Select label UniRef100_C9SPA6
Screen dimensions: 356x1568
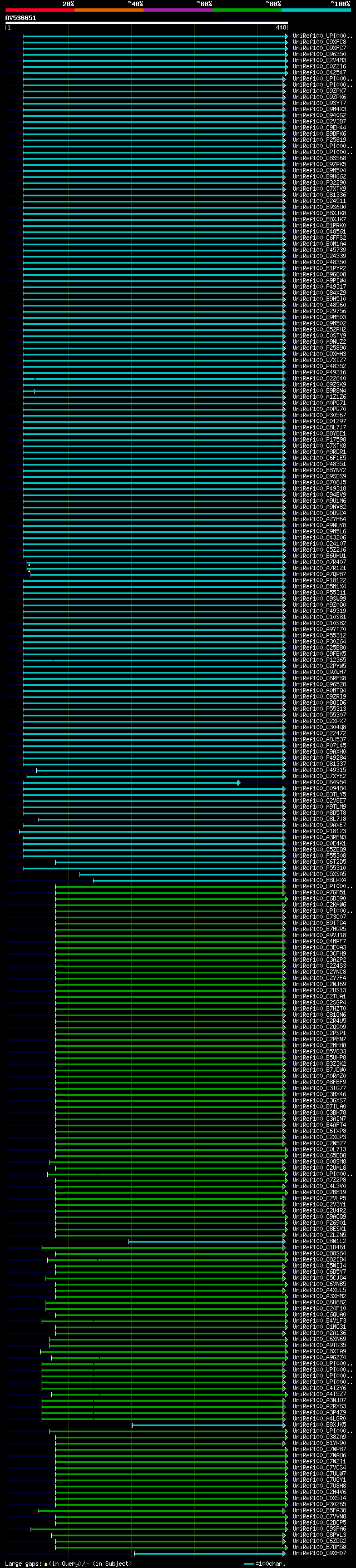[319, 1529]
